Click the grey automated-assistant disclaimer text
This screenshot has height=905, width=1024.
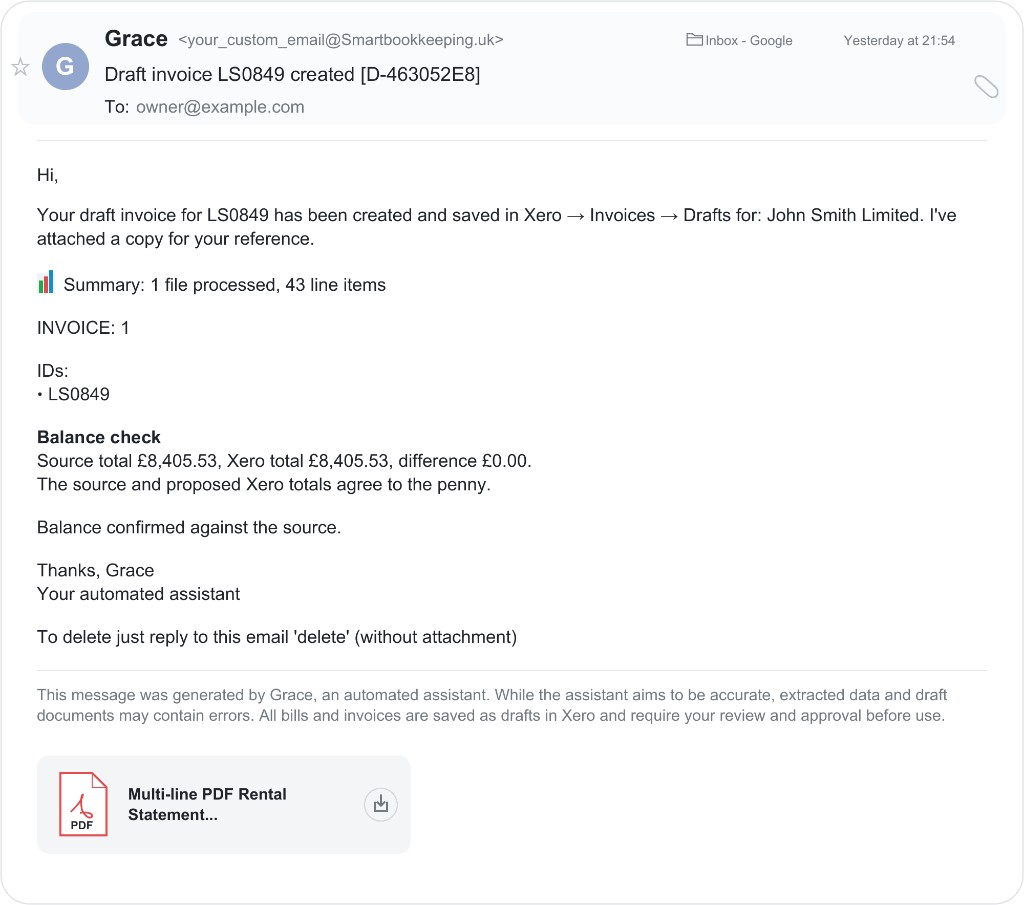pyautogui.click(x=492, y=705)
